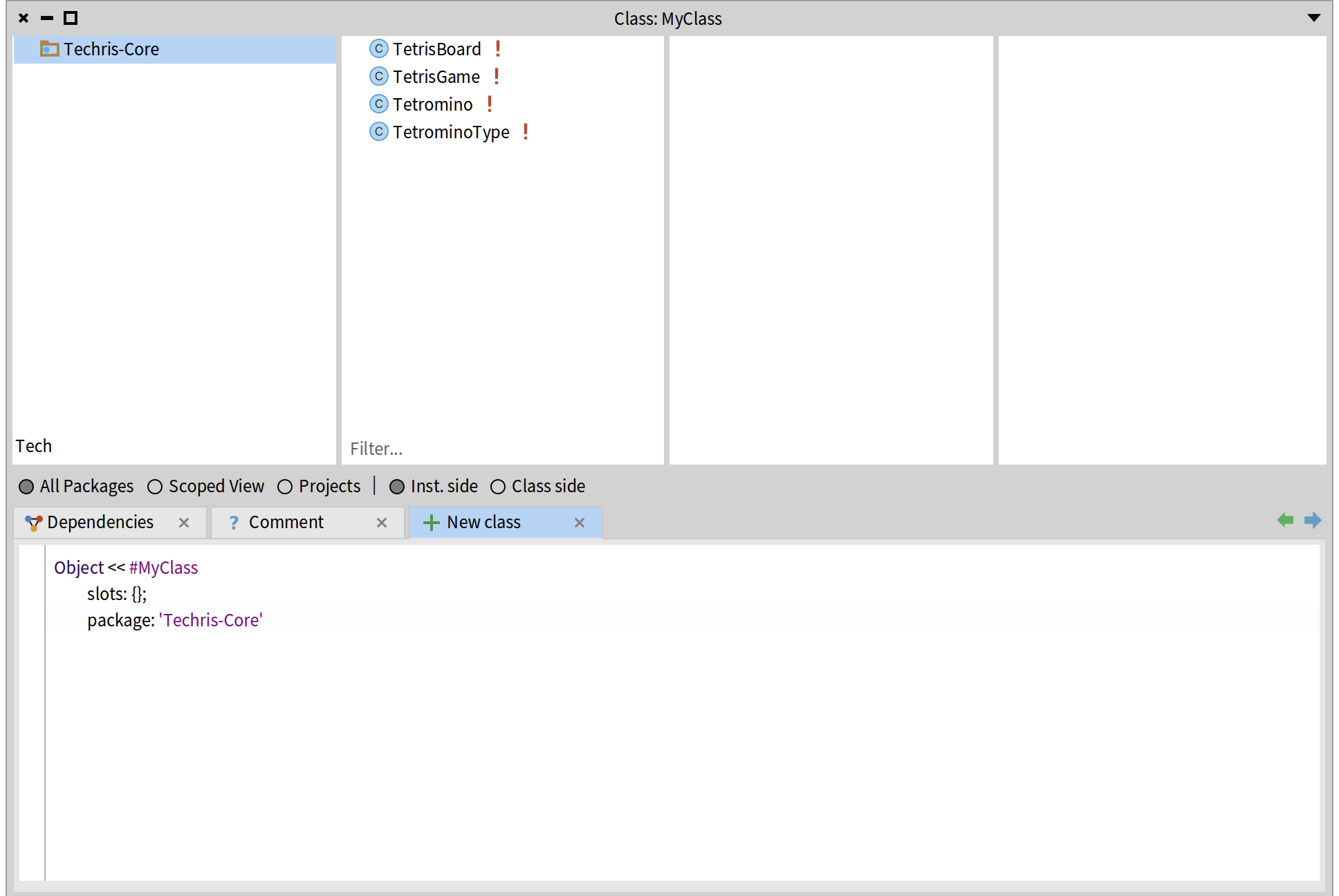Image resolution: width=1339 pixels, height=896 pixels.
Task: Navigate forward with blue right arrow
Action: tap(1312, 521)
